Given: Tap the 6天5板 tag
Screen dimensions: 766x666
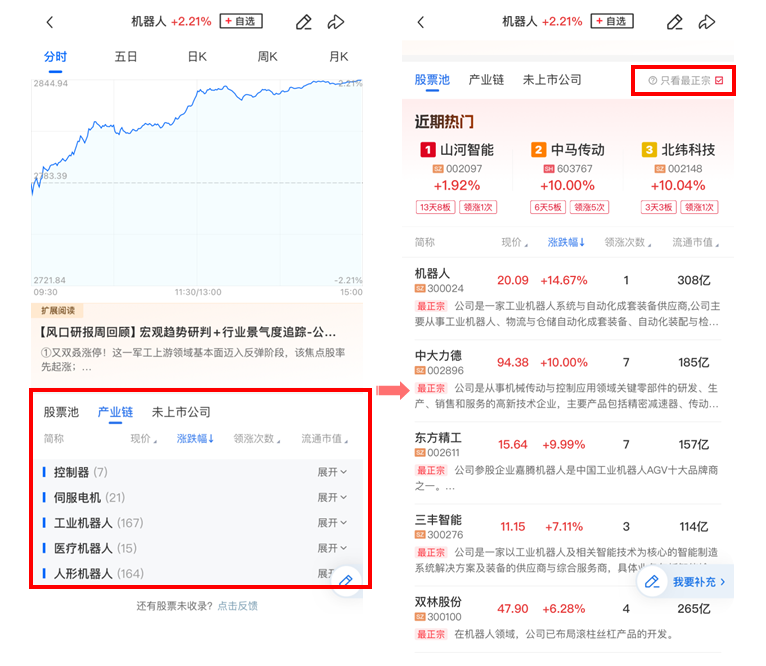Looking at the screenshot, I should (548, 207).
